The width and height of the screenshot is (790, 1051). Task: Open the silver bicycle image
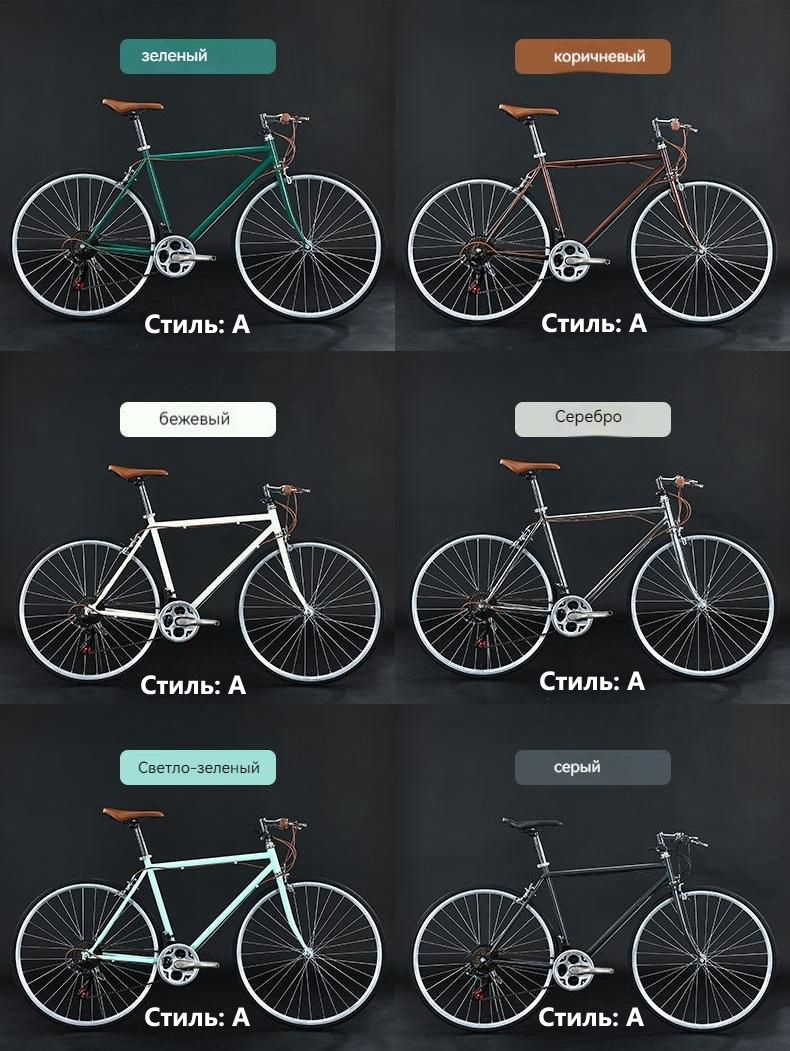coord(592,568)
